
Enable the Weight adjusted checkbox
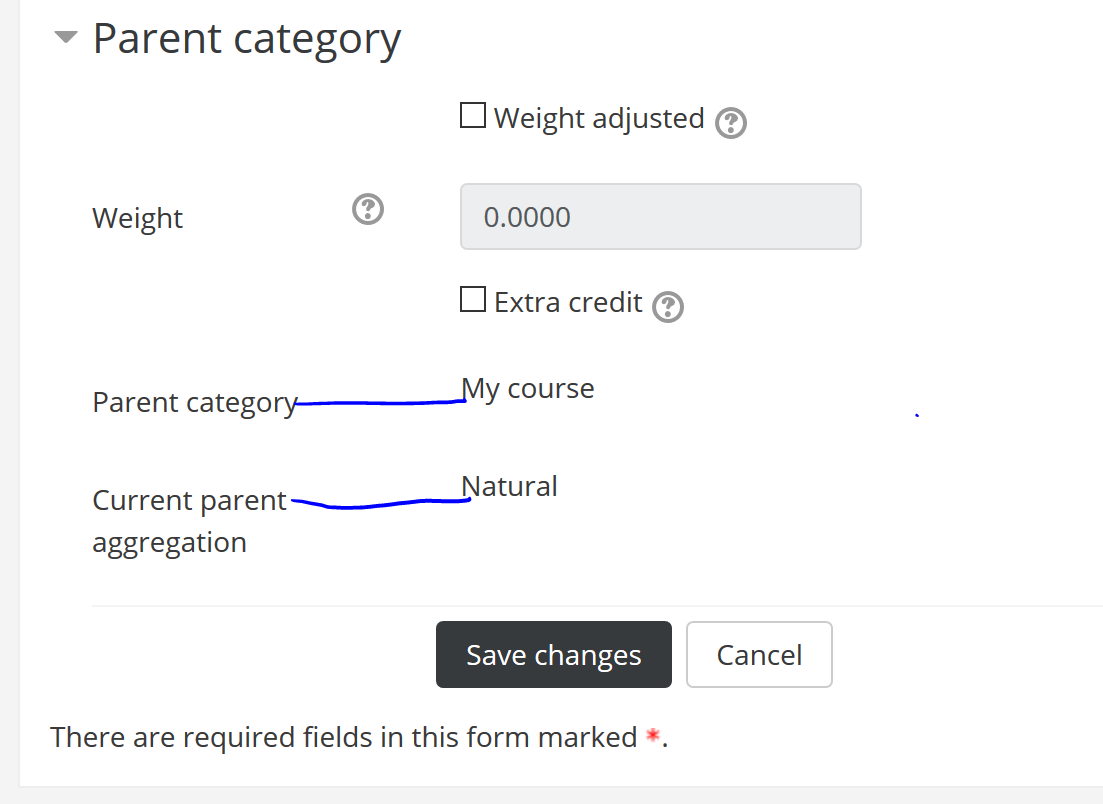pyautogui.click(x=473, y=115)
